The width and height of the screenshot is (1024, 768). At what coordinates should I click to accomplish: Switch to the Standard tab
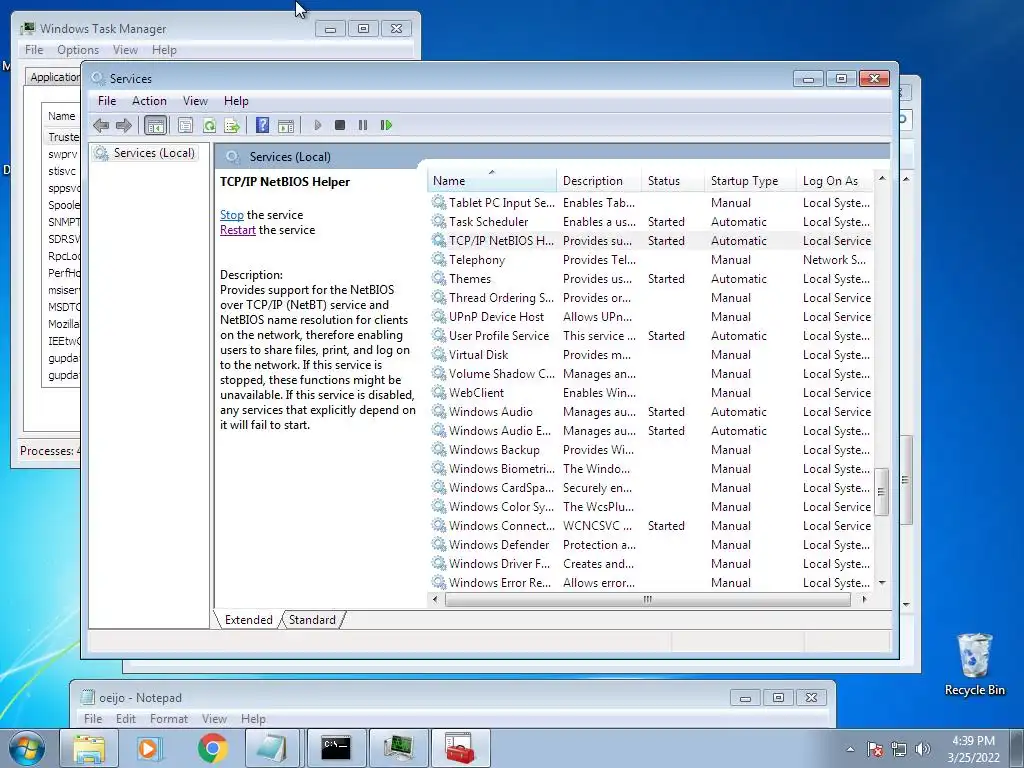(312, 620)
